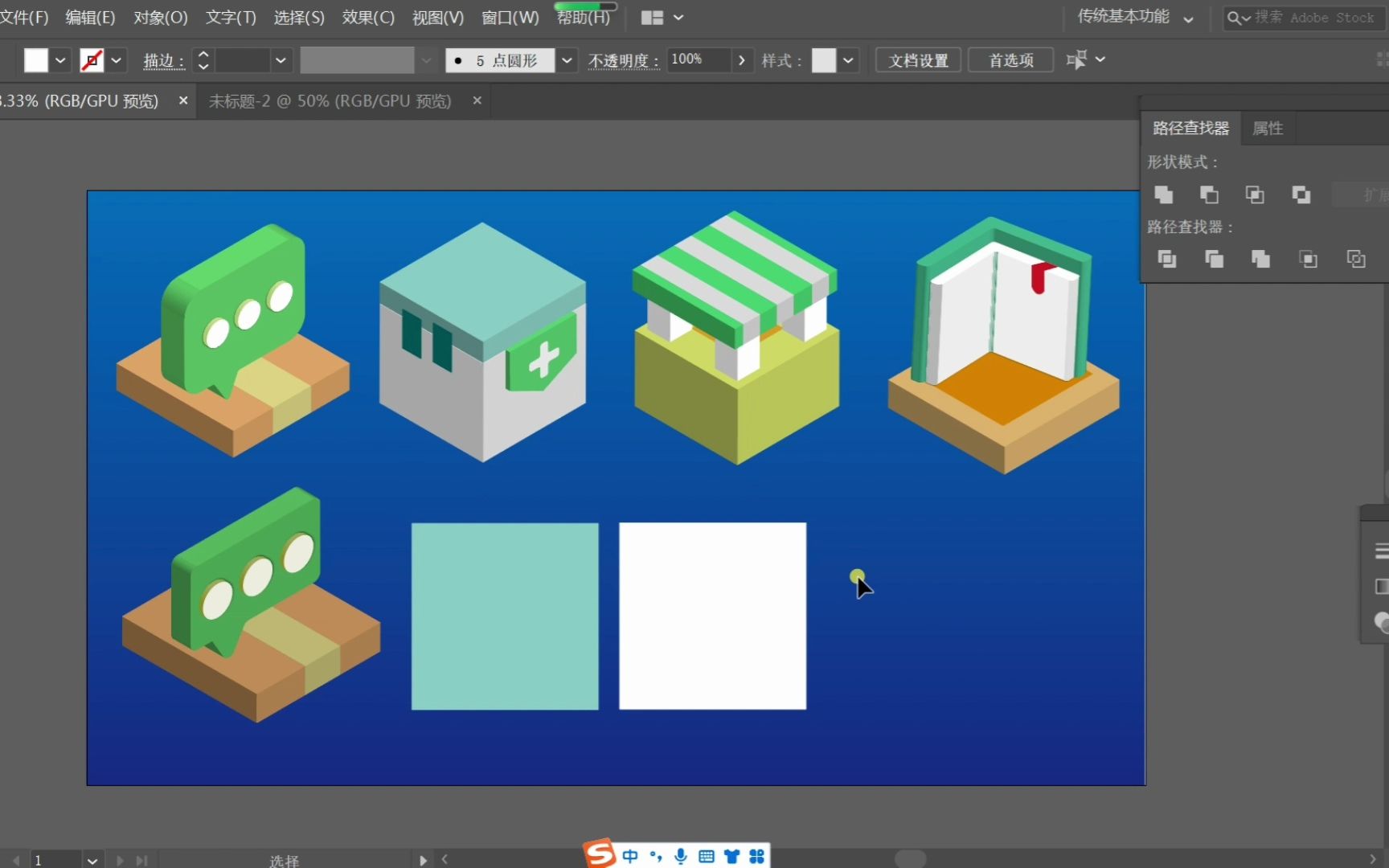Toggle Sogou Chinese/English input mode
The width and height of the screenshot is (1389, 868).
[x=630, y=856]
